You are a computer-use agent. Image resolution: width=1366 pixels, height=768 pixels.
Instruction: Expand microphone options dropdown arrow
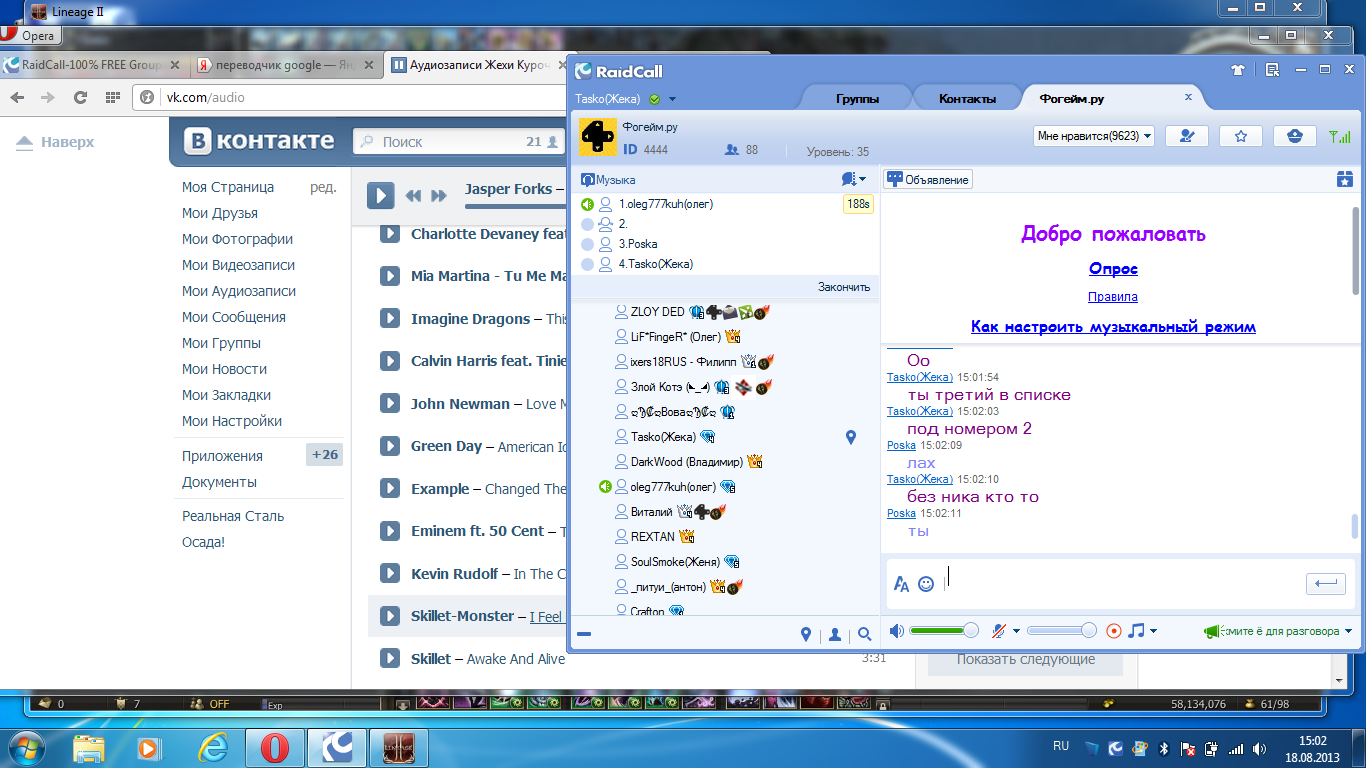coord(1016,631)
